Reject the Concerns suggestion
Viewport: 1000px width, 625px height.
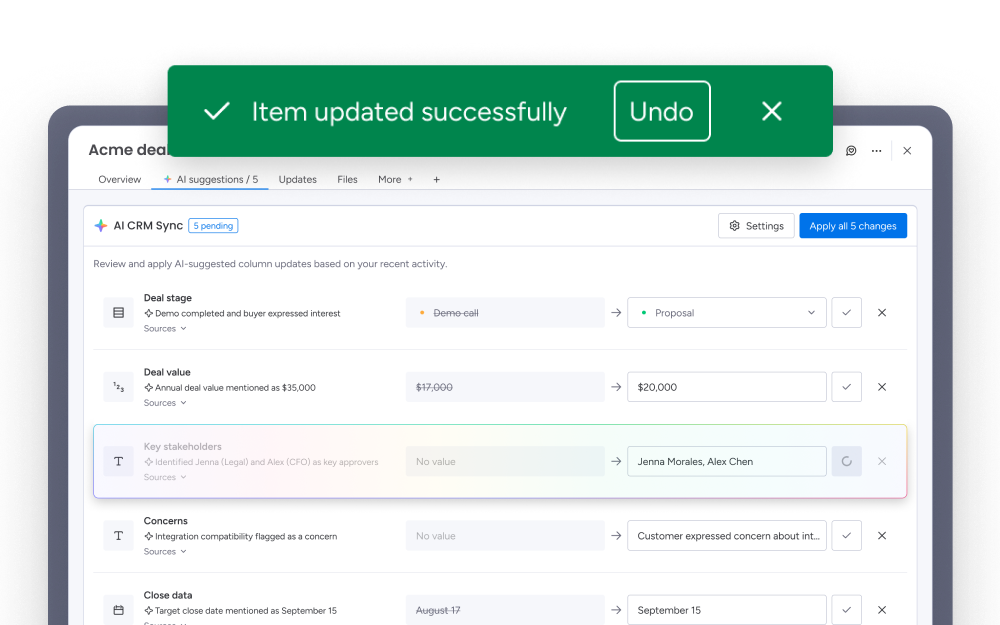pyautogui.click(x=881, y=536)
